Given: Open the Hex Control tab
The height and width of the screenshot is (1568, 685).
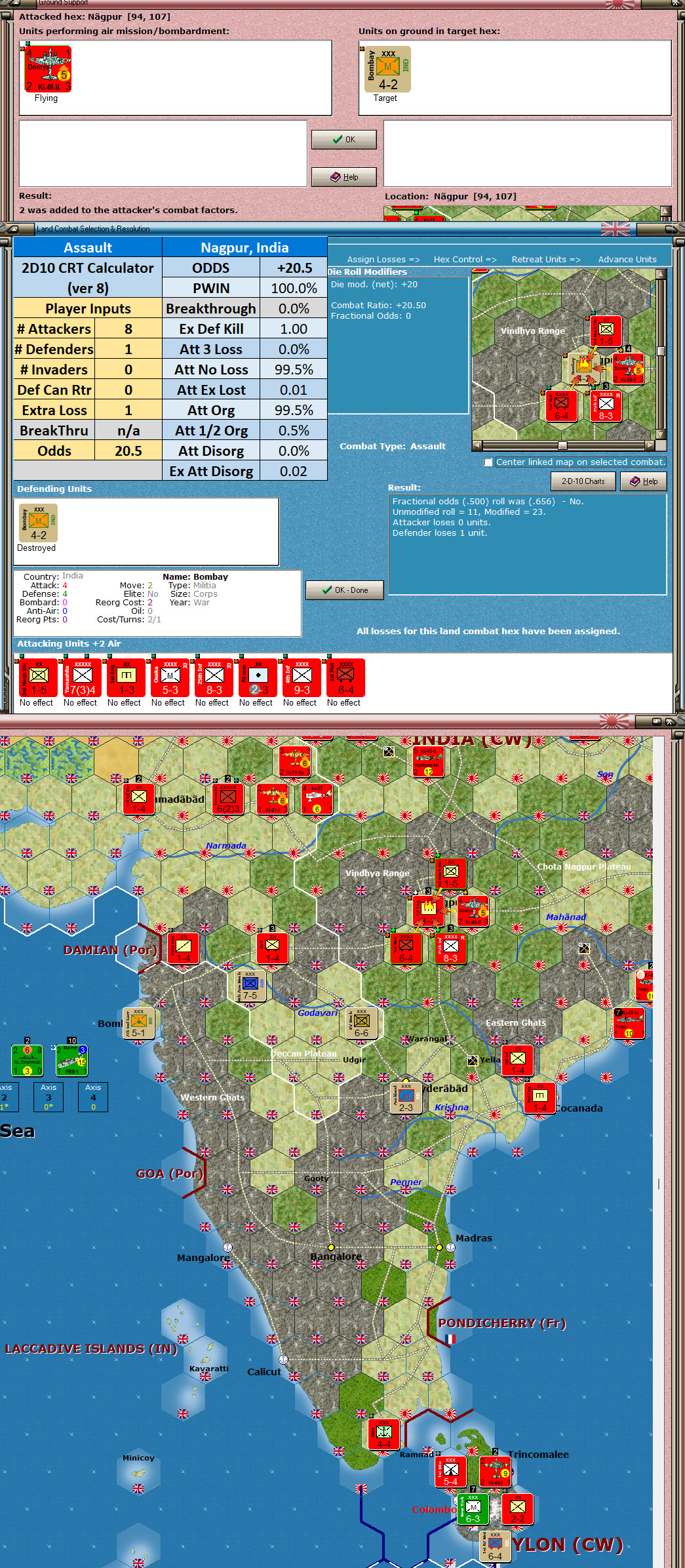Looking at the screenshot, I should [465, 259].
